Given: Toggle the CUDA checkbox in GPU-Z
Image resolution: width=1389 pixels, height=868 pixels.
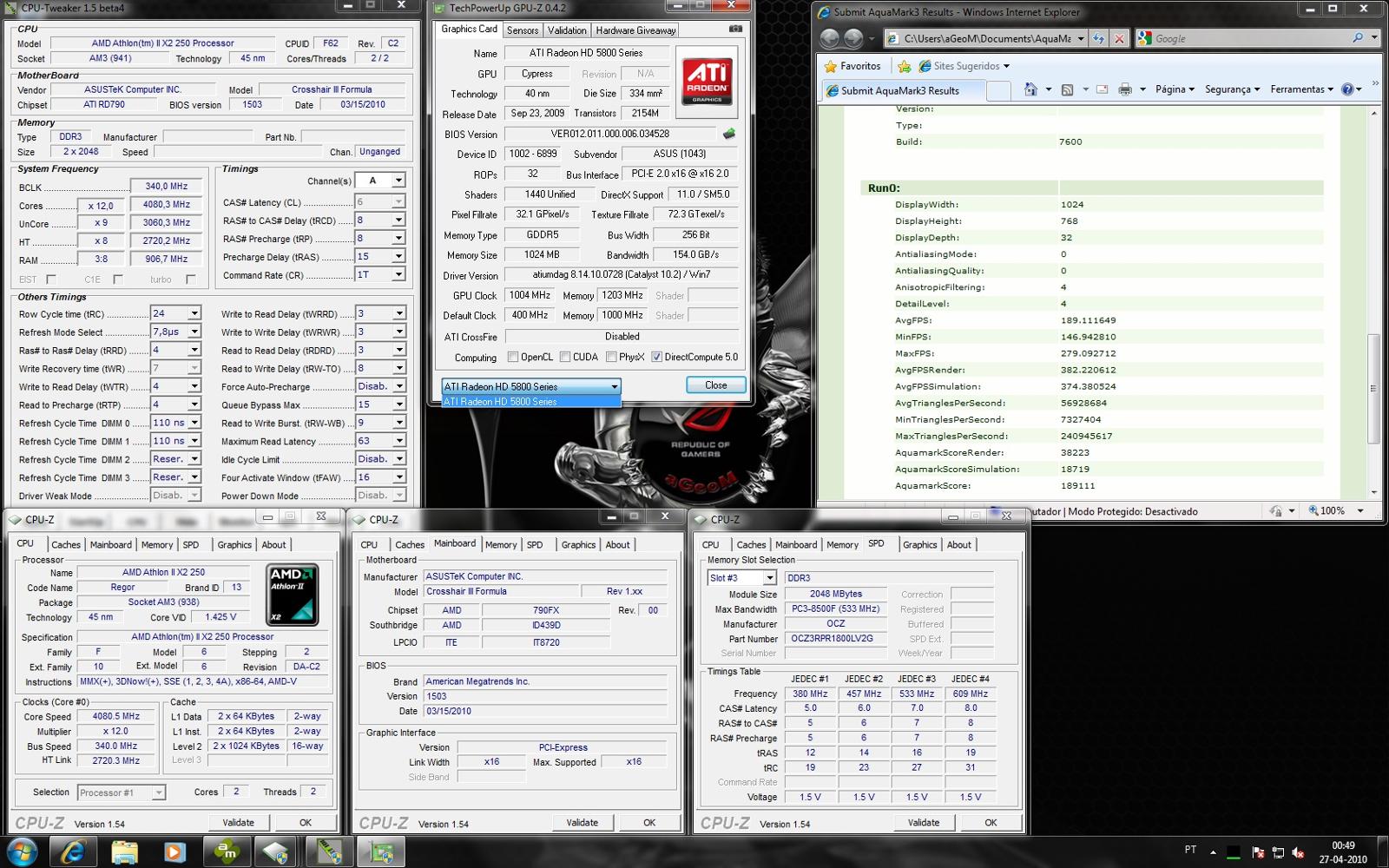Looking at the screenshot, I should [x=565, y=357].
